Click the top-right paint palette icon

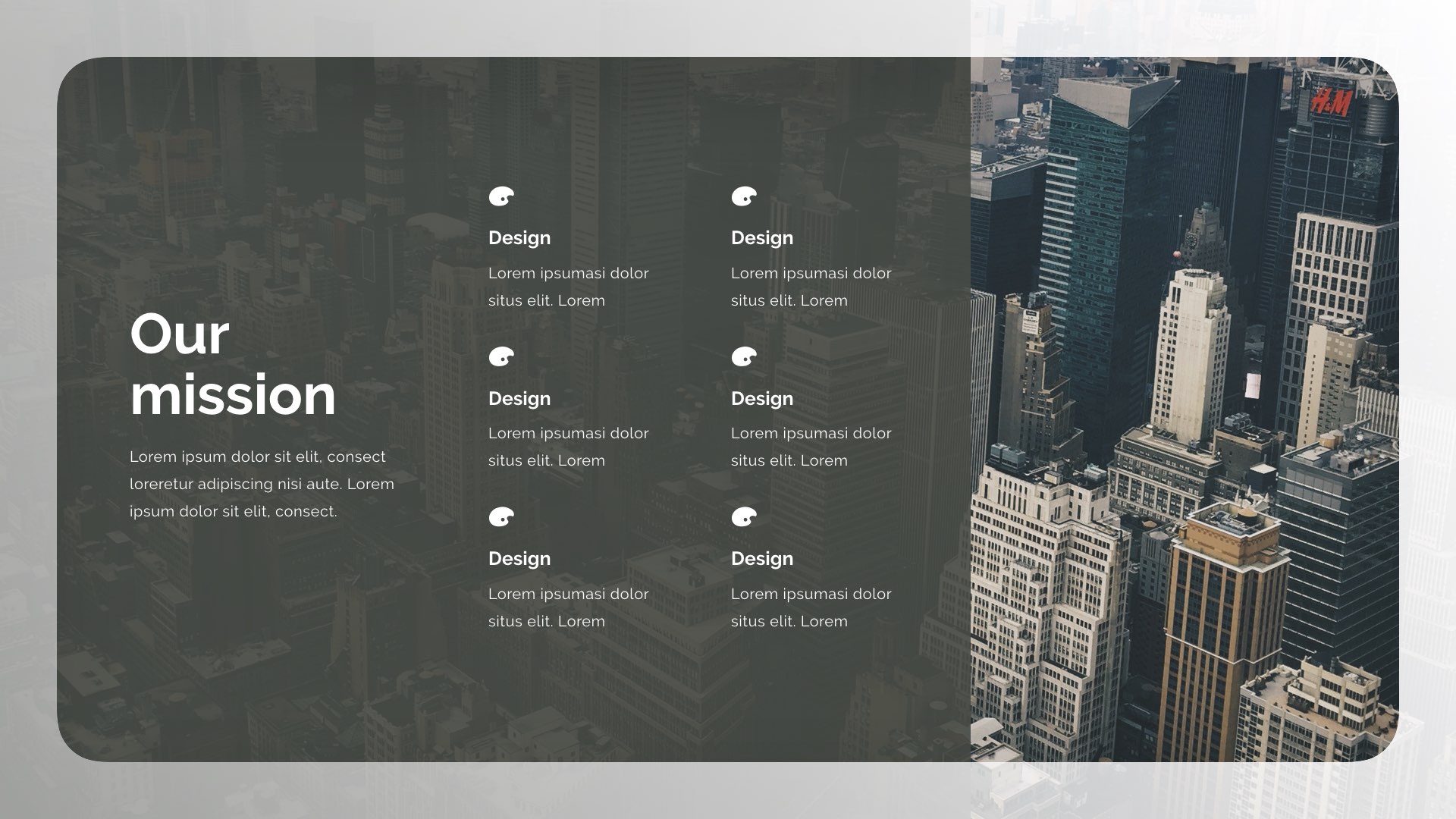pos(744,196)
